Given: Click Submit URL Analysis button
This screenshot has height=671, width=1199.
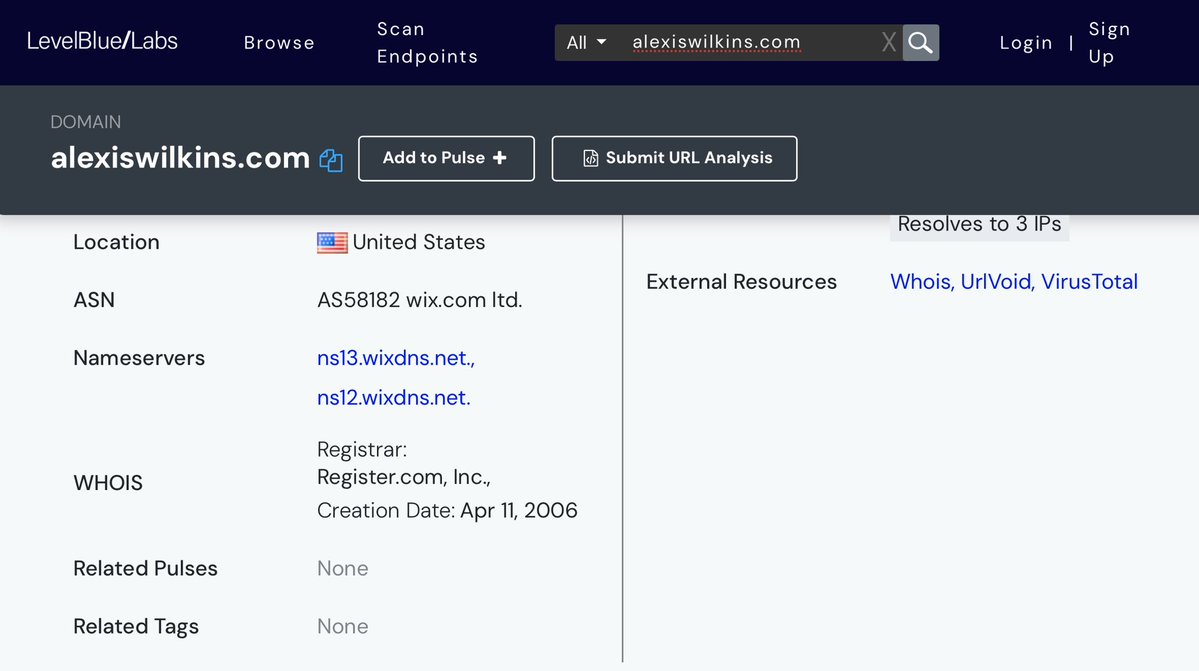Looking at the screenshot, I should (674, 158).
